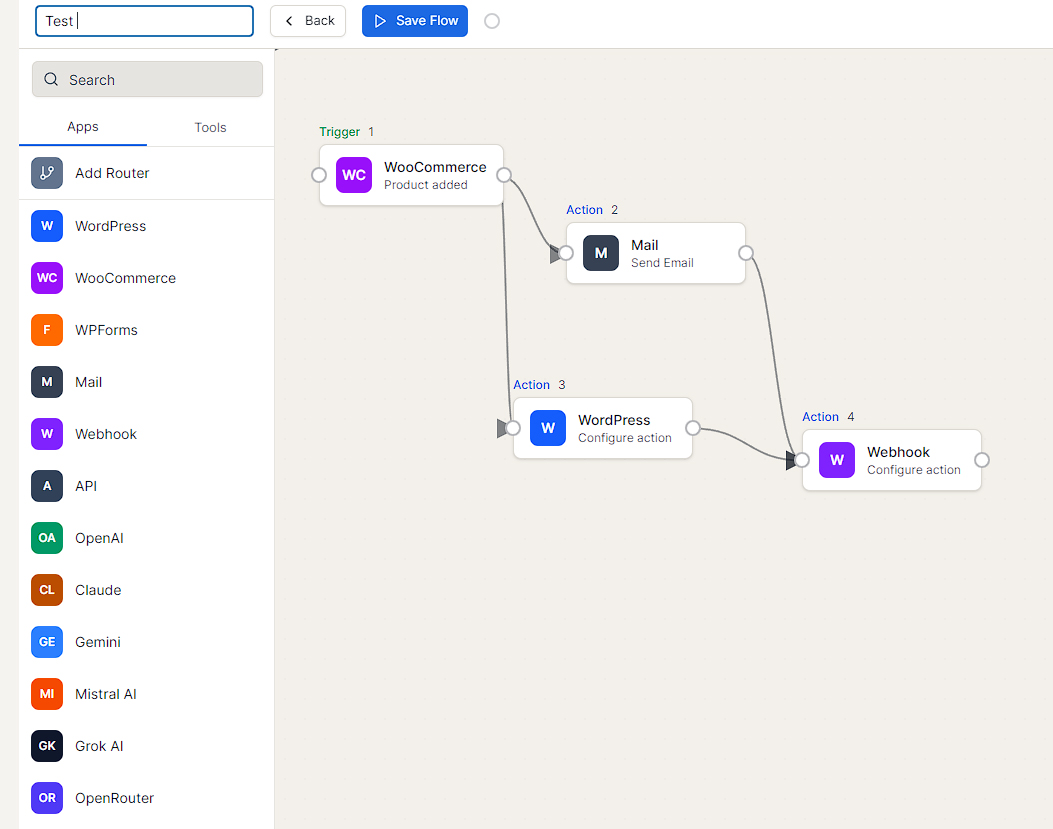
Task: Select the Grok AI icon
Action: pos(47,746)
